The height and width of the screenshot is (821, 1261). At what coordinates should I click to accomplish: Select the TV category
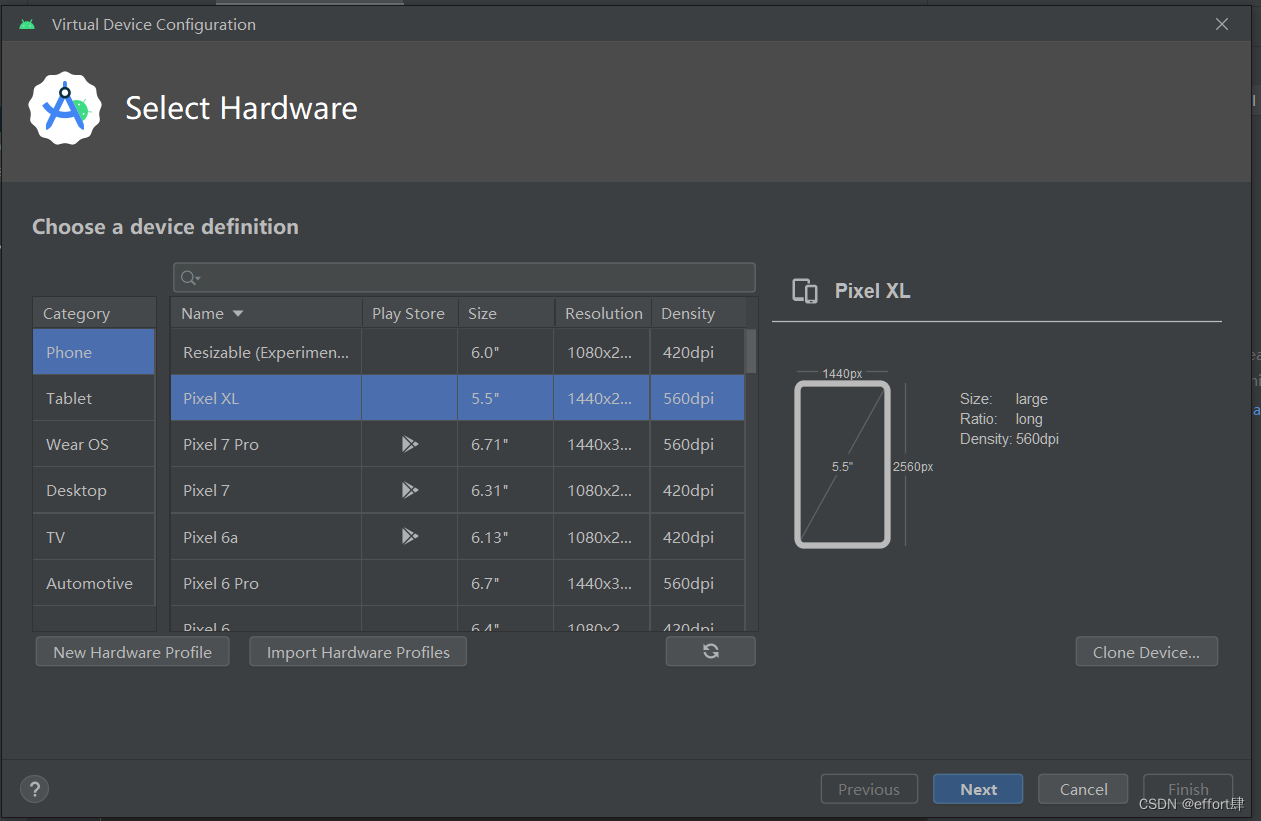tap(94, 537)
